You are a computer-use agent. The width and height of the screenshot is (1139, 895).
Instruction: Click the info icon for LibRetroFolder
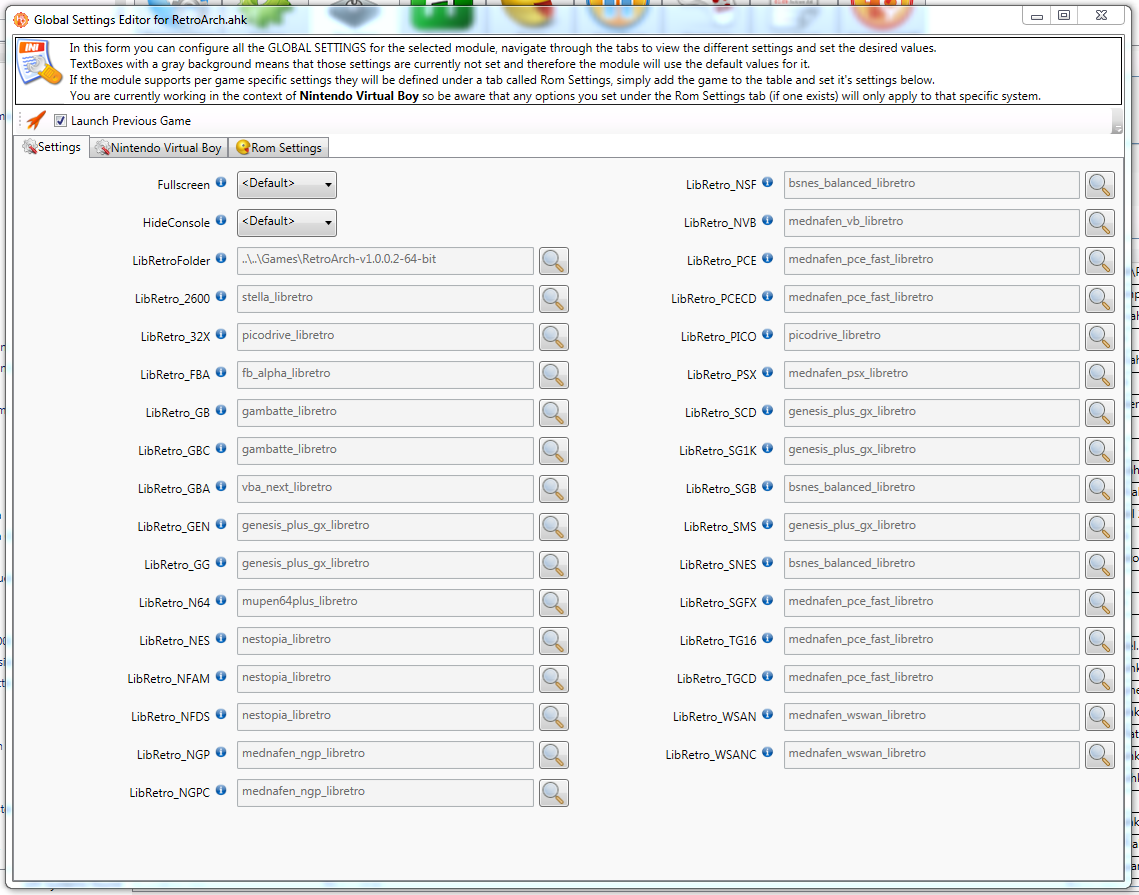pos(221,259)
